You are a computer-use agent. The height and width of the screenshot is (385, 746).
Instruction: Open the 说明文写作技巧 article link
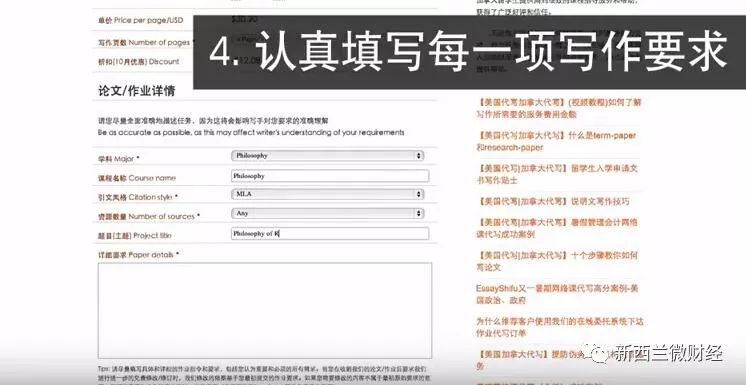pyautogui.click(x=553, y=201)
